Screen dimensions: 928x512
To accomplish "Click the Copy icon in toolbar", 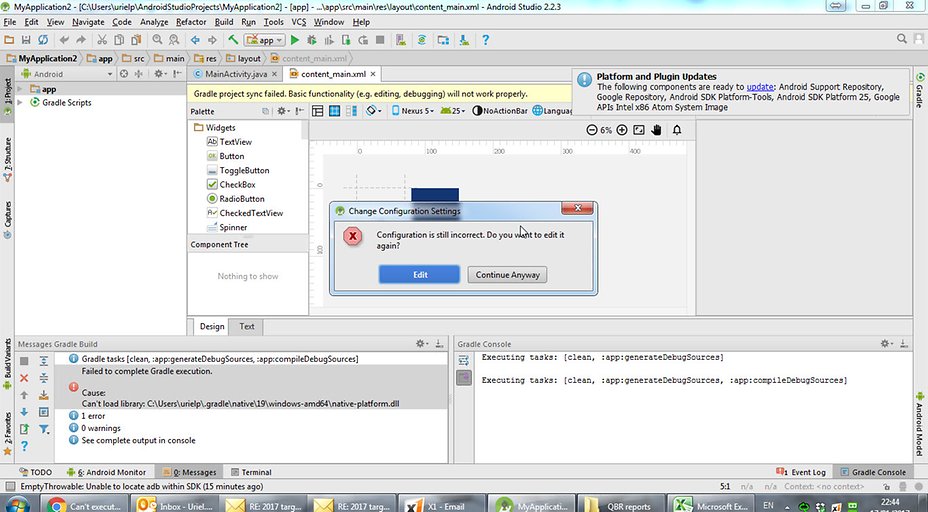I will click(119, 40).
